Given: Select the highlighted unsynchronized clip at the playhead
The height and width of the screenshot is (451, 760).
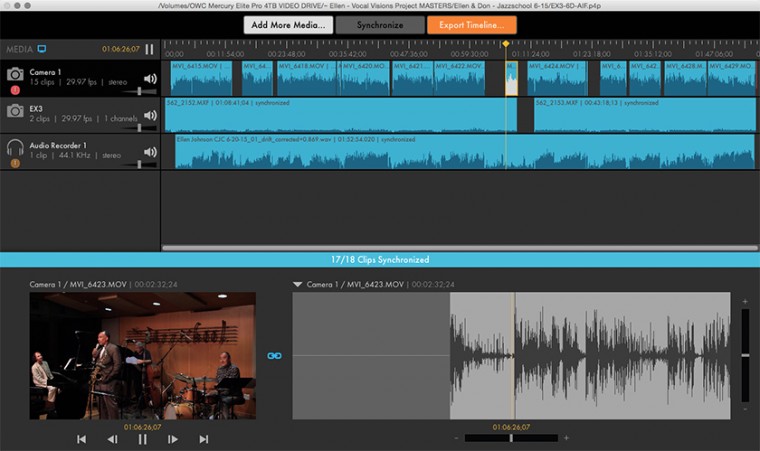Looking at the screenshot, I should tap(511, 78).
